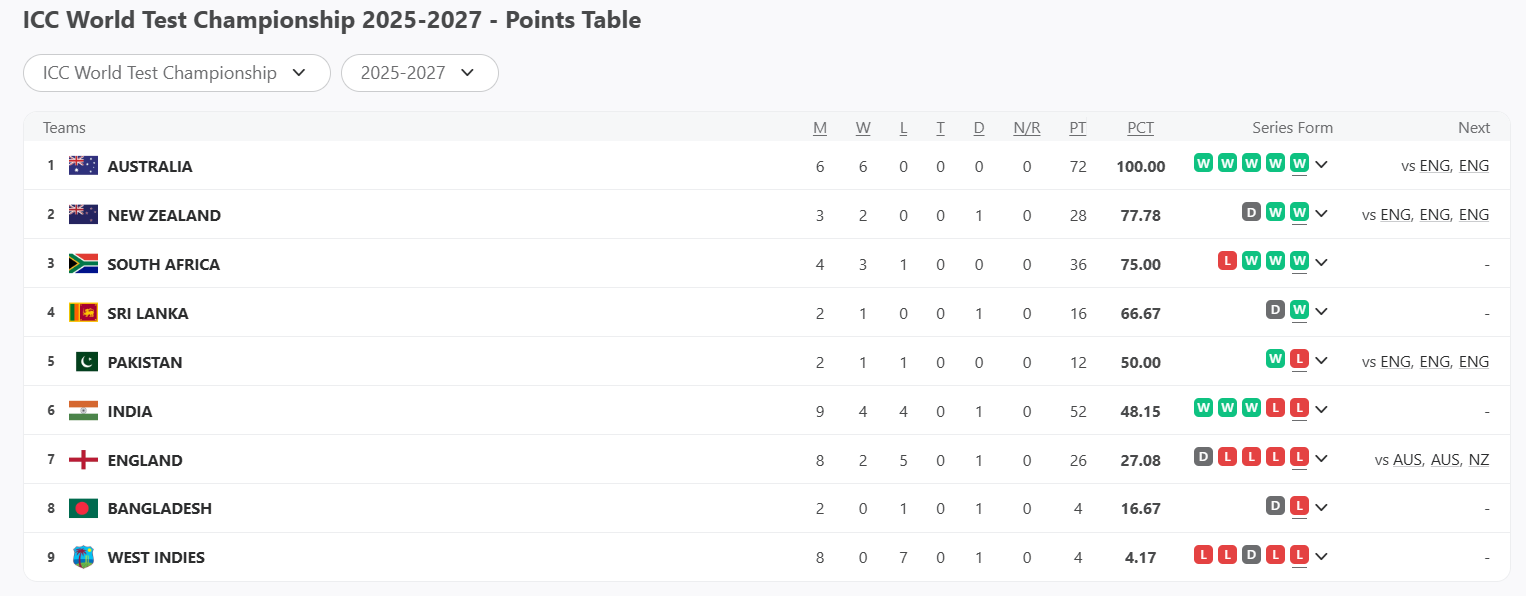Open the NZ fixture link in England's row
Screen dimensions: 1526x596
(x=1479, y=460)
